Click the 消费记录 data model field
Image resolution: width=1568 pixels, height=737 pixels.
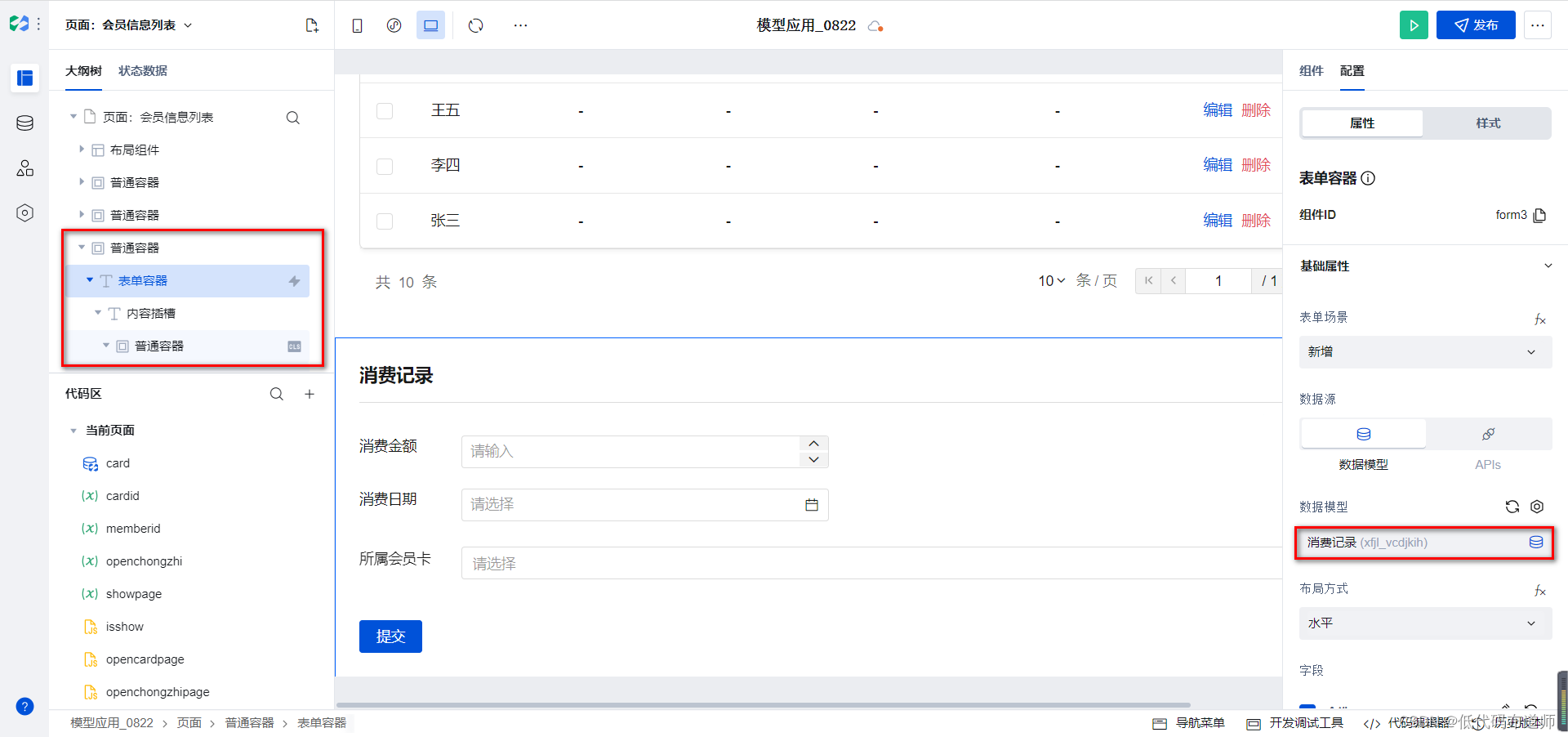pos(1424,543)
